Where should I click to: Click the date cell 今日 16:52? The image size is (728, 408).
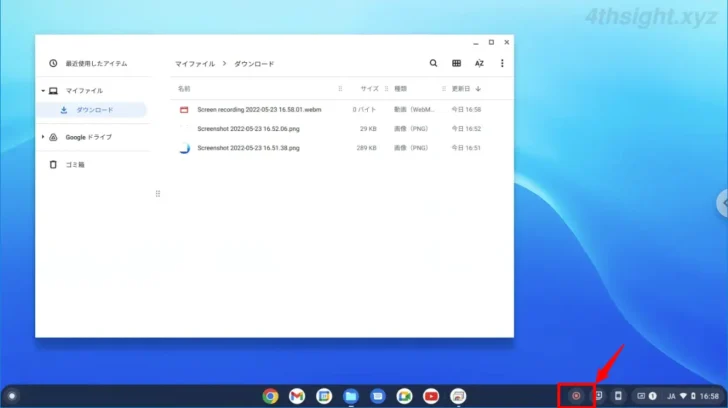(x=466, y=129)
